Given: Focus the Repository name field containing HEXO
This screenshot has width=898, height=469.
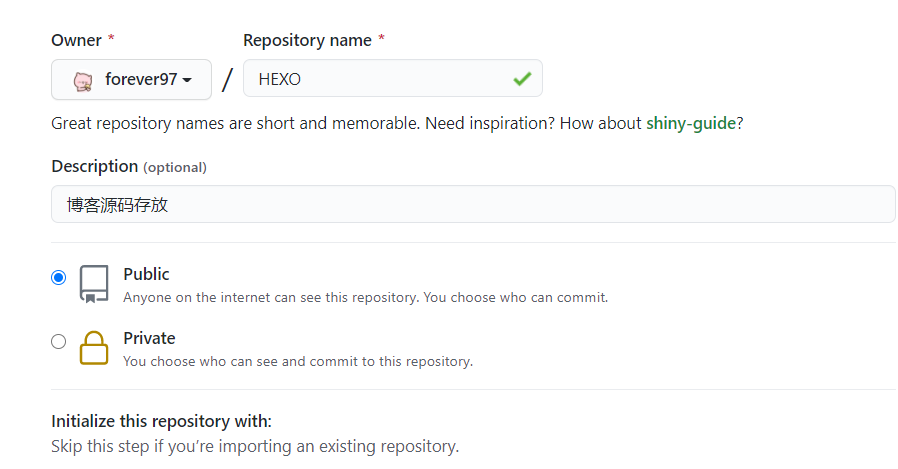Looking at the screenshot, I should pyautogui.click(x=393, y=78).
